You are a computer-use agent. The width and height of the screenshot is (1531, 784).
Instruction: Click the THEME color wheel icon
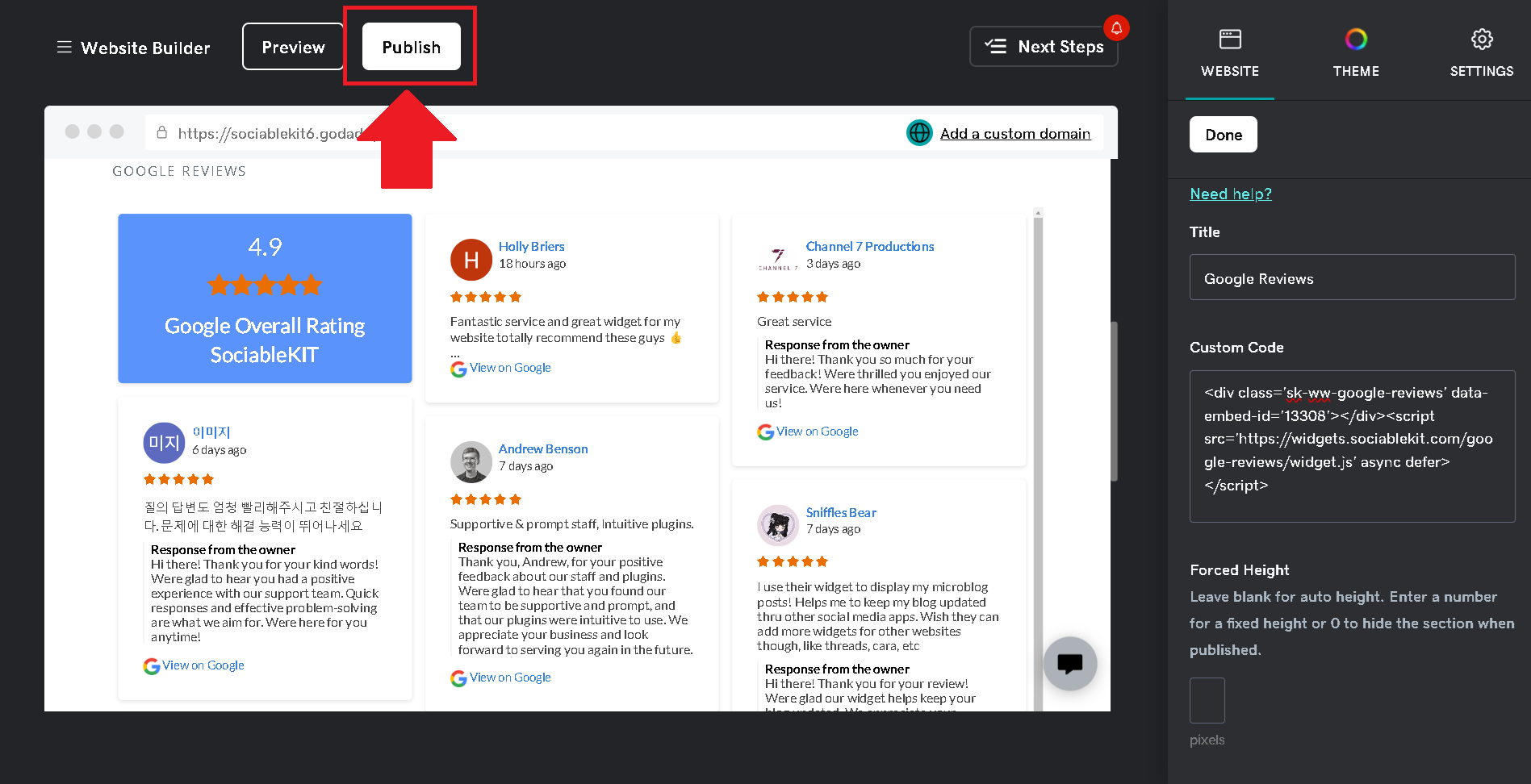pos(1356,39)
